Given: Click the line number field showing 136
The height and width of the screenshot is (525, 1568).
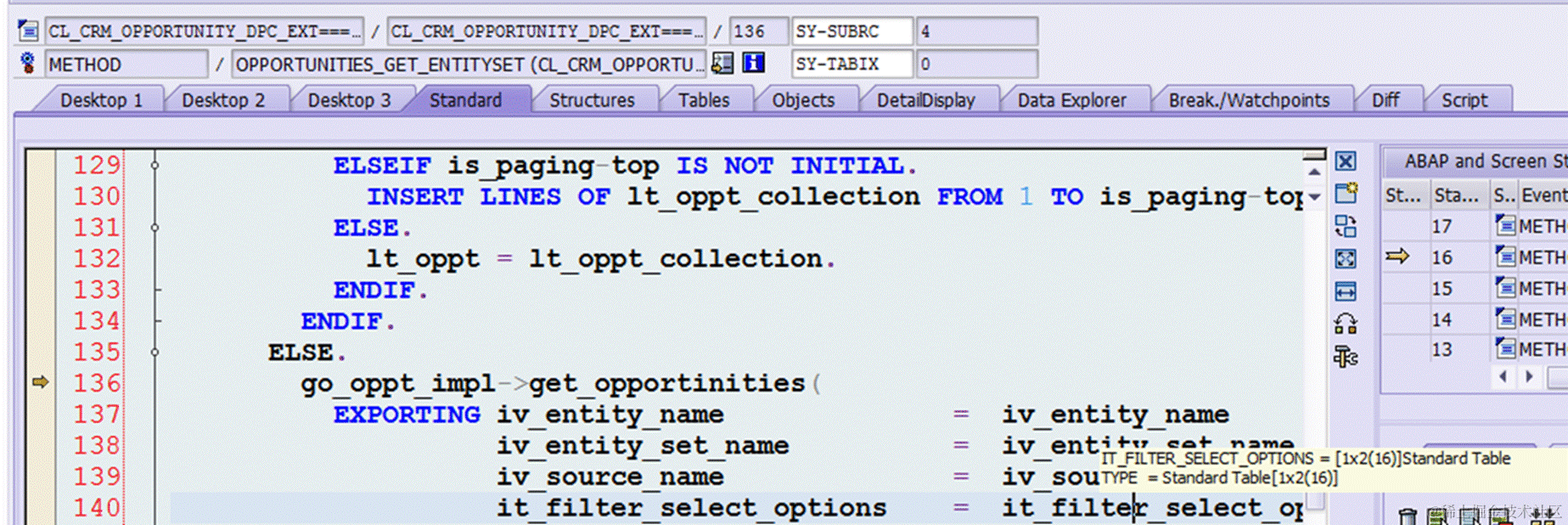Looking at the screenshot, I should pyautogui.click(x=759, y=31).
